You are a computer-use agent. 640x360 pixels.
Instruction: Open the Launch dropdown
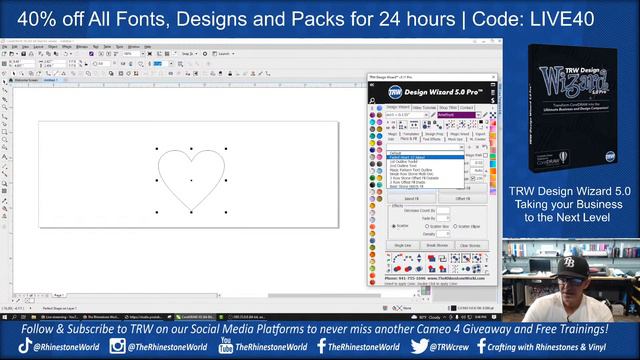[x=223, y=53]
